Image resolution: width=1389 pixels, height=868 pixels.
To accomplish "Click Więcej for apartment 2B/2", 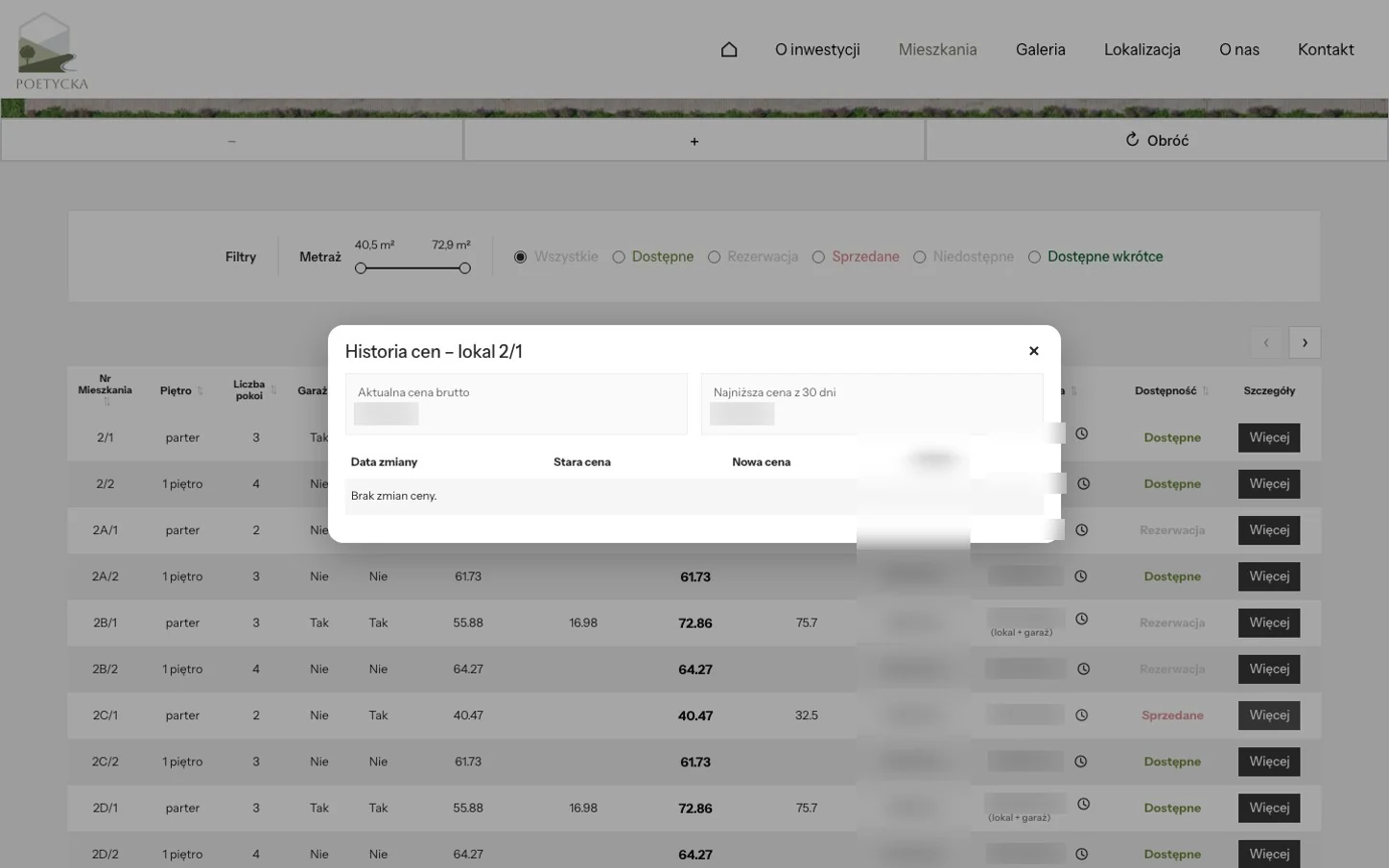I will pos(1269,669).
